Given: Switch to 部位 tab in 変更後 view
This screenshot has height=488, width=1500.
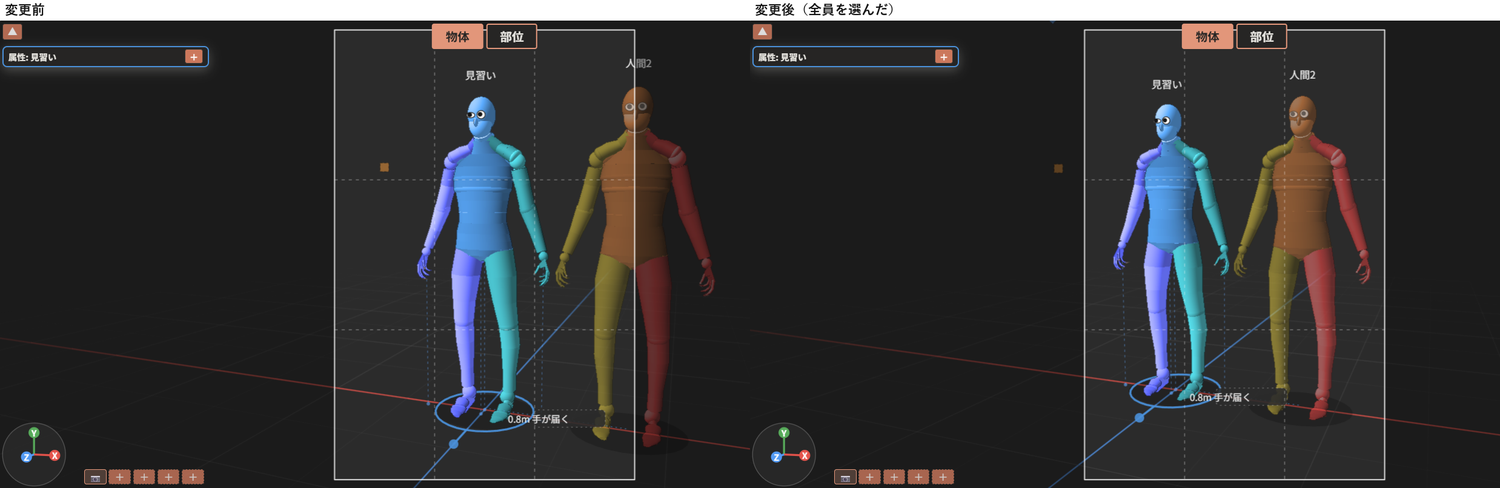Looking at the screenshot, I should tap(1262, 37).
